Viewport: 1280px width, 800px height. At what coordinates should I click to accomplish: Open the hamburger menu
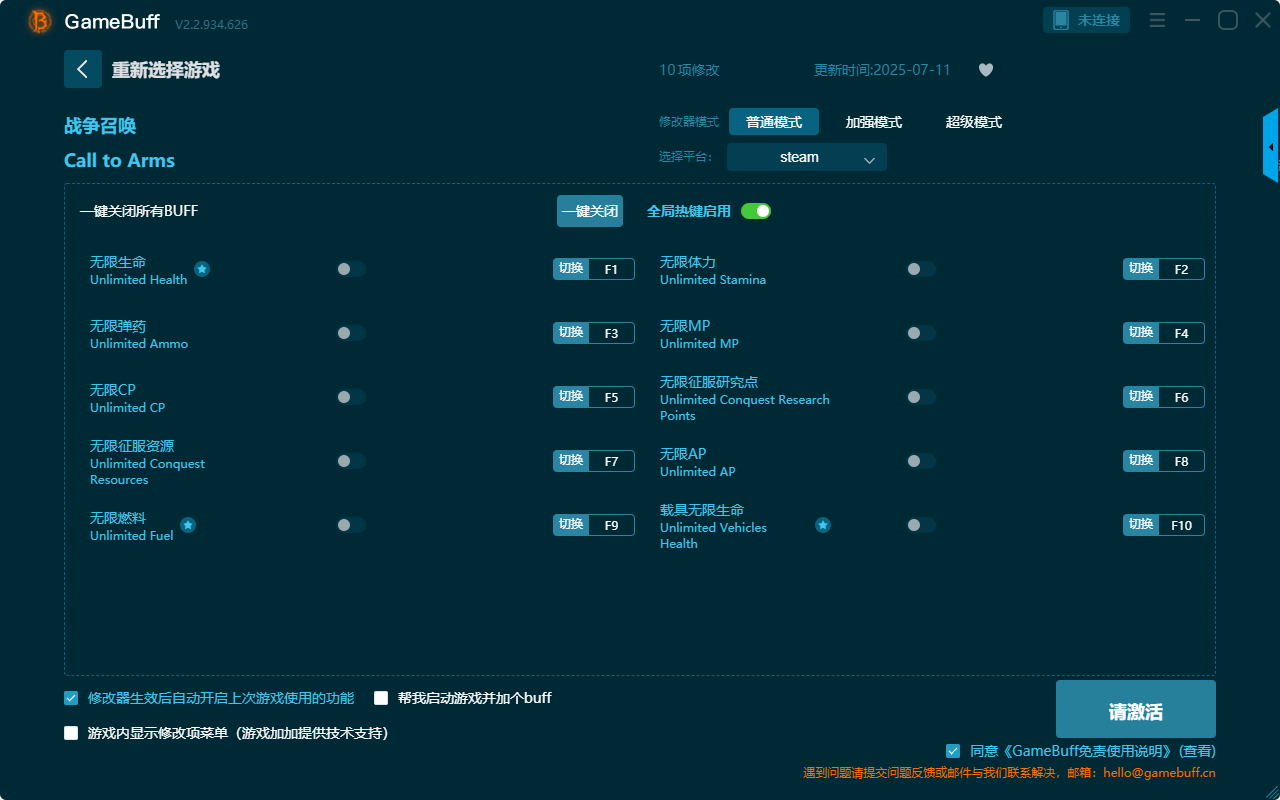[x=1156, y=19]
